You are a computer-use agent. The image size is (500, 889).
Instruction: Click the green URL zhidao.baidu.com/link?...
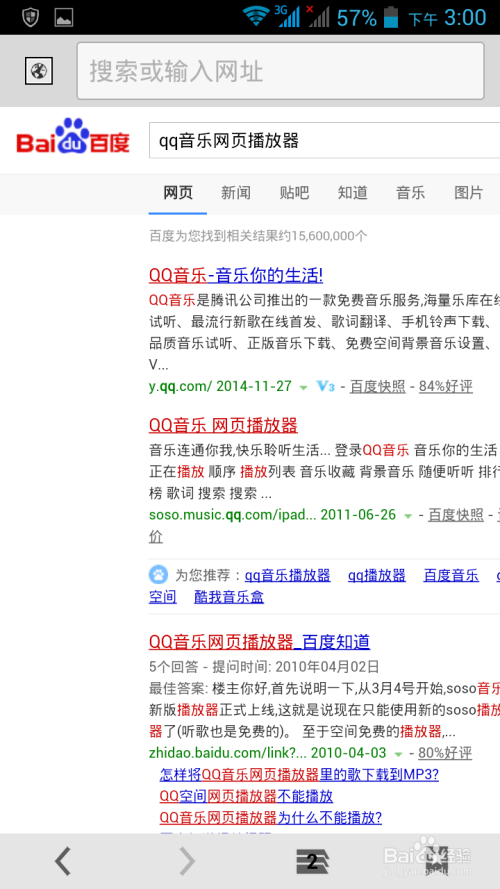tap(228, 753)
